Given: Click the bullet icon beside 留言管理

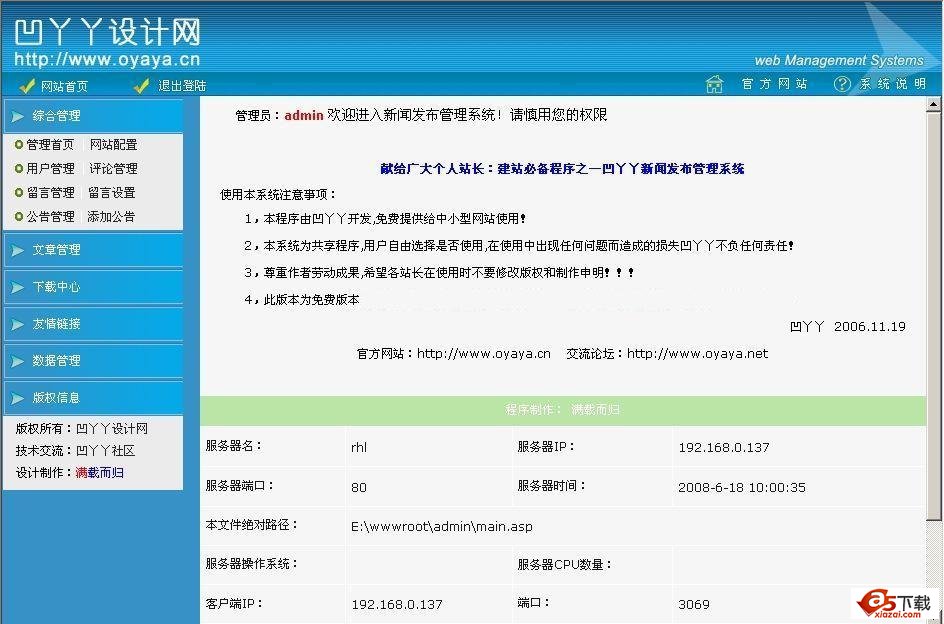Looking at the screenshot, I should (x=19, y=193).
